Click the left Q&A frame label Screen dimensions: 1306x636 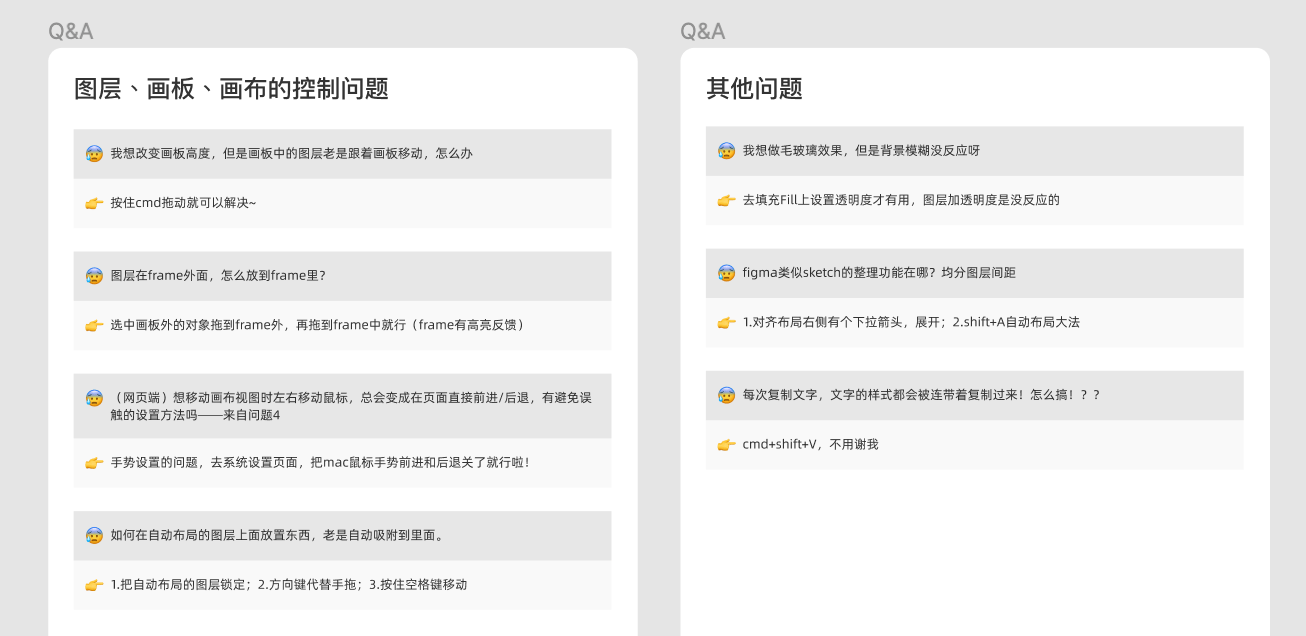[71, 31]
